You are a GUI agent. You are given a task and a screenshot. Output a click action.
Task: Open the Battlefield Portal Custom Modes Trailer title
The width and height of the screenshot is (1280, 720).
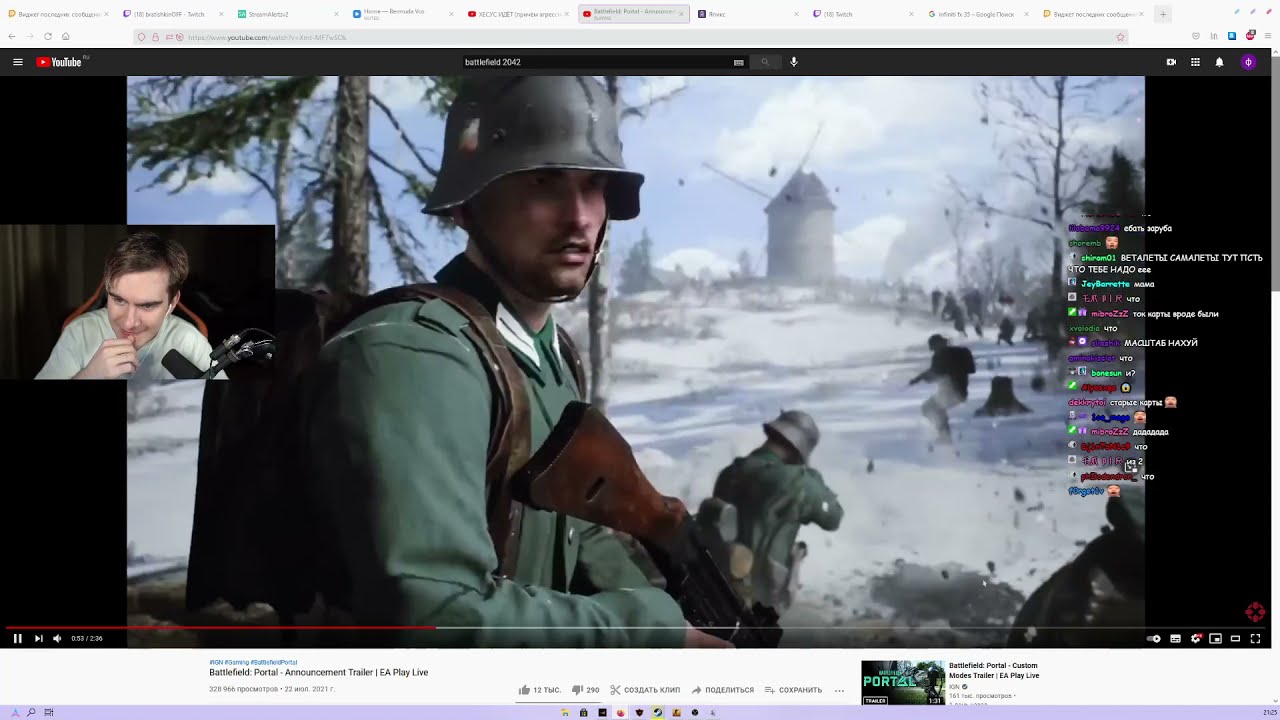coord(994,670)
